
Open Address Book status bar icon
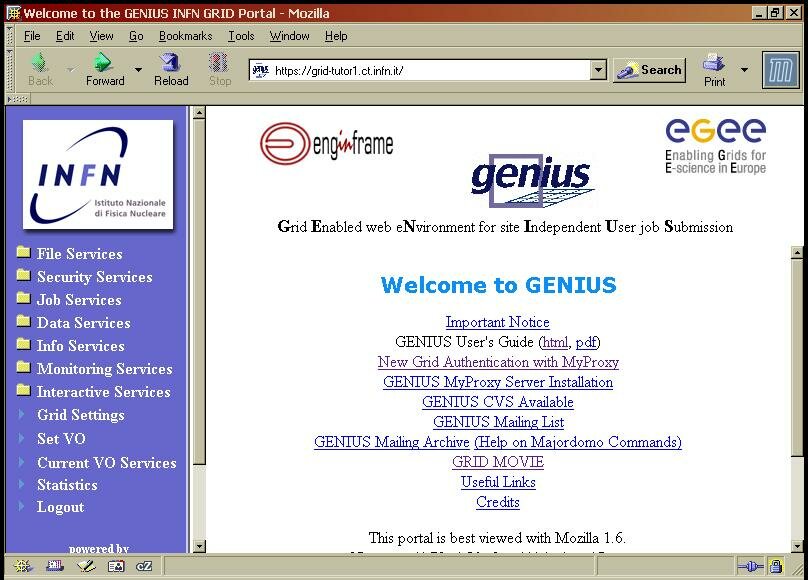click(116, 566)
